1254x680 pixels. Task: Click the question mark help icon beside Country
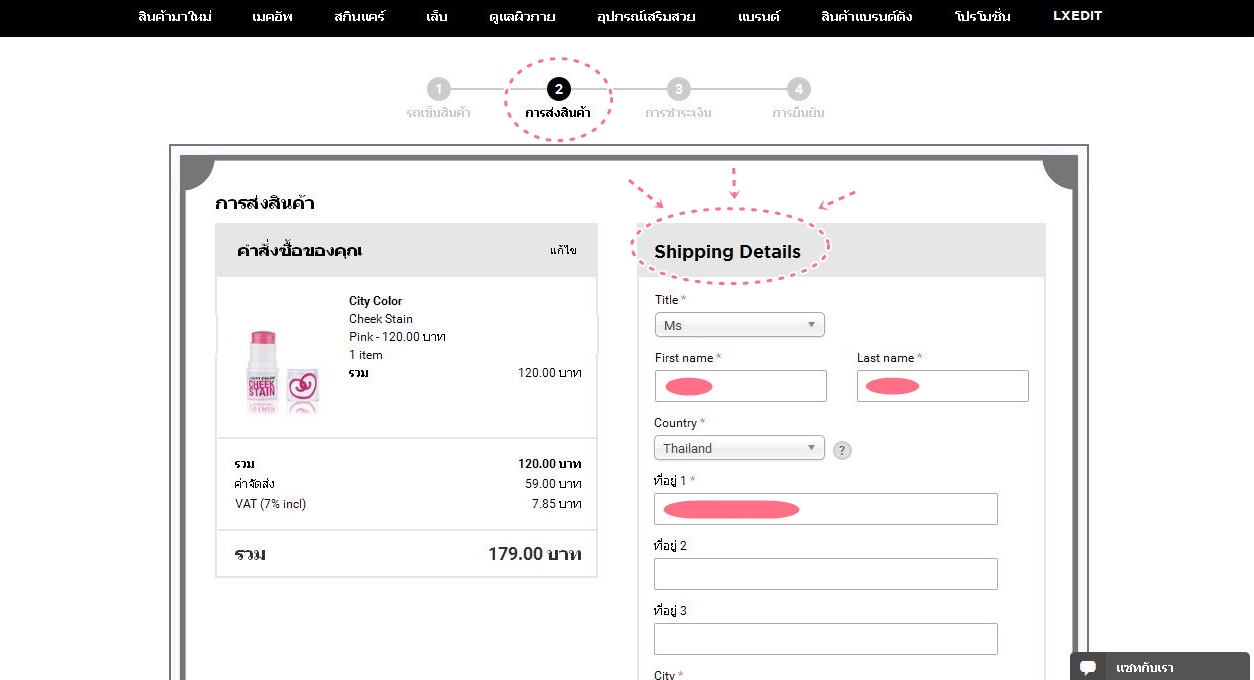(842, 450)
